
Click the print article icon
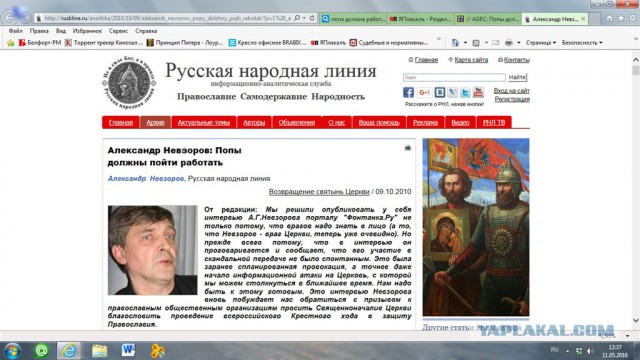[x=407, y=148]
